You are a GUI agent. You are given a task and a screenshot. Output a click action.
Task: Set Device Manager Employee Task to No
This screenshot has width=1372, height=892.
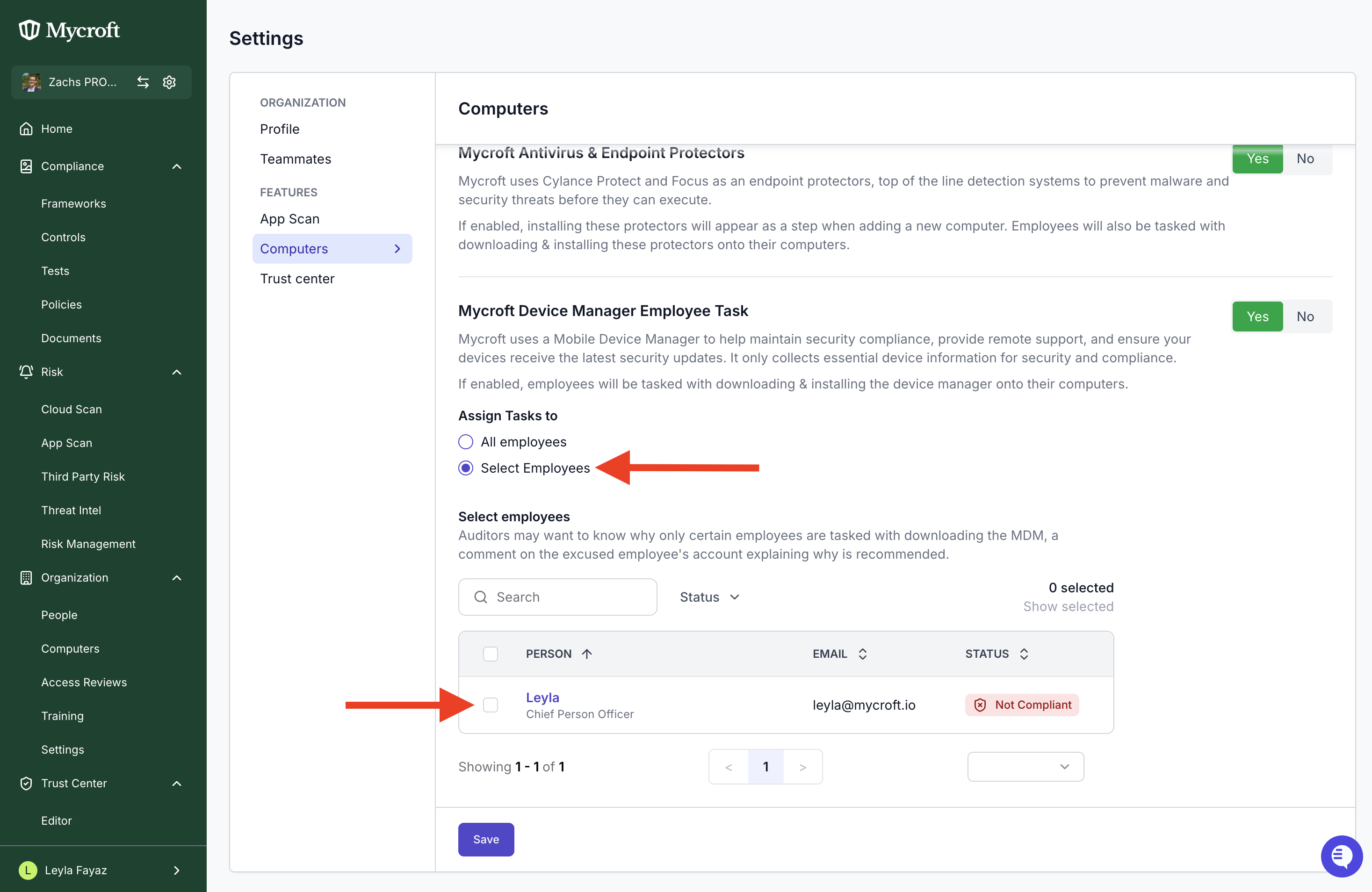pyautogui.click(x=1305, y=317)
